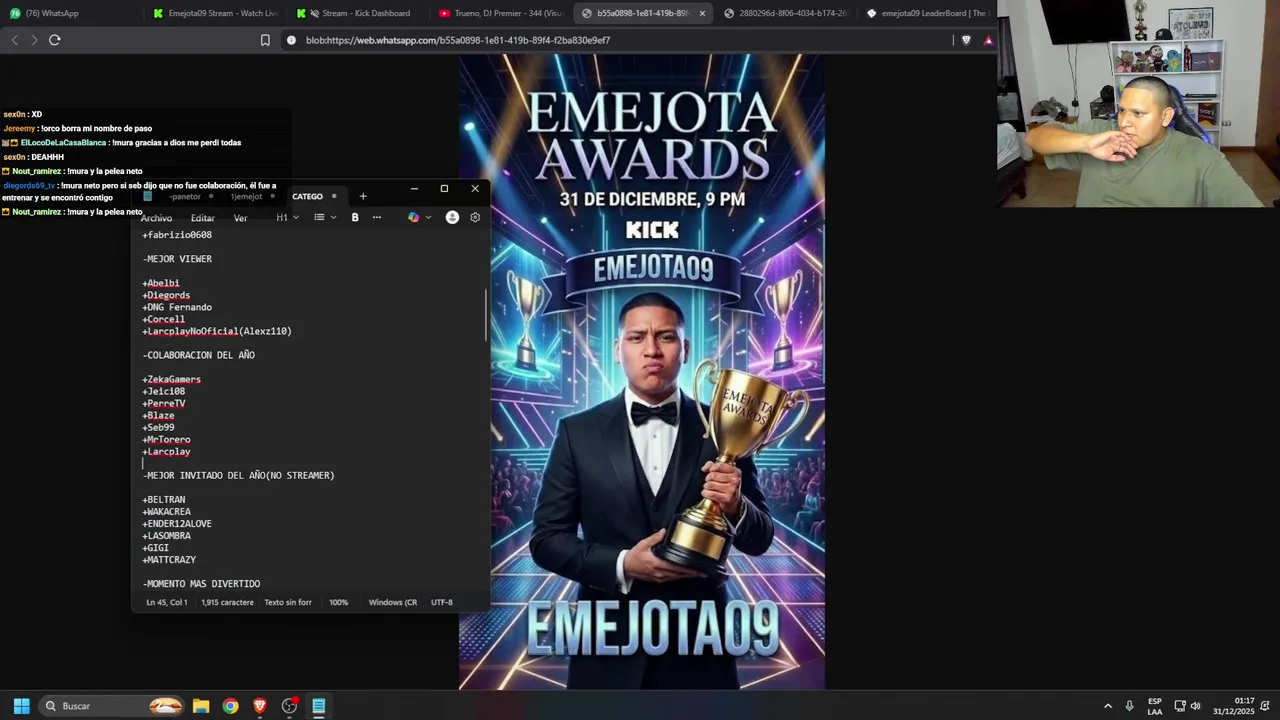Click the site info icon in address bar
This screenshot has width=1280, height=720.
coord(291,40)
